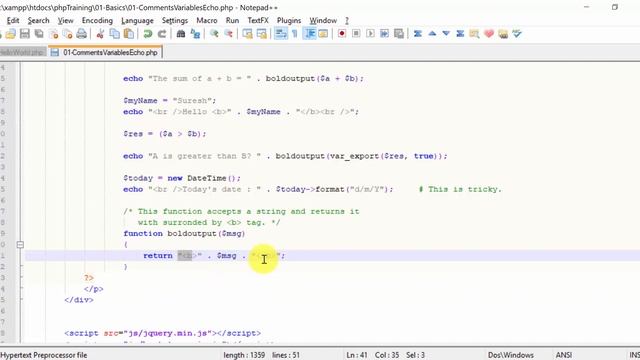Image resolution: width=640 pixels, height=360 pixels.
Task: Click the Zoom In toolbar icon
Action: 214,34
